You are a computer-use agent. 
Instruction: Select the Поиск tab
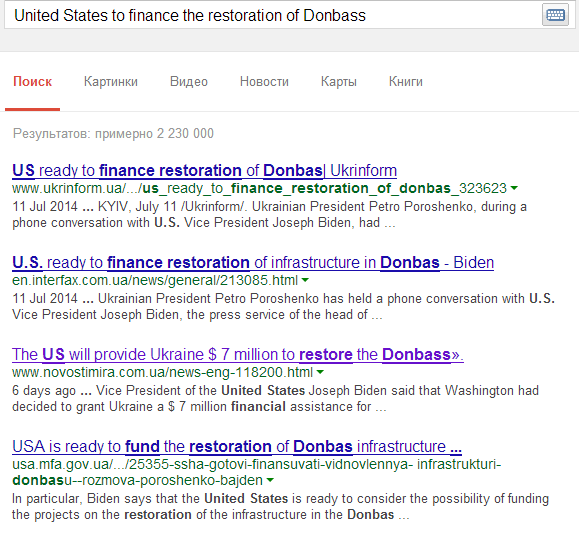(32, 81)
